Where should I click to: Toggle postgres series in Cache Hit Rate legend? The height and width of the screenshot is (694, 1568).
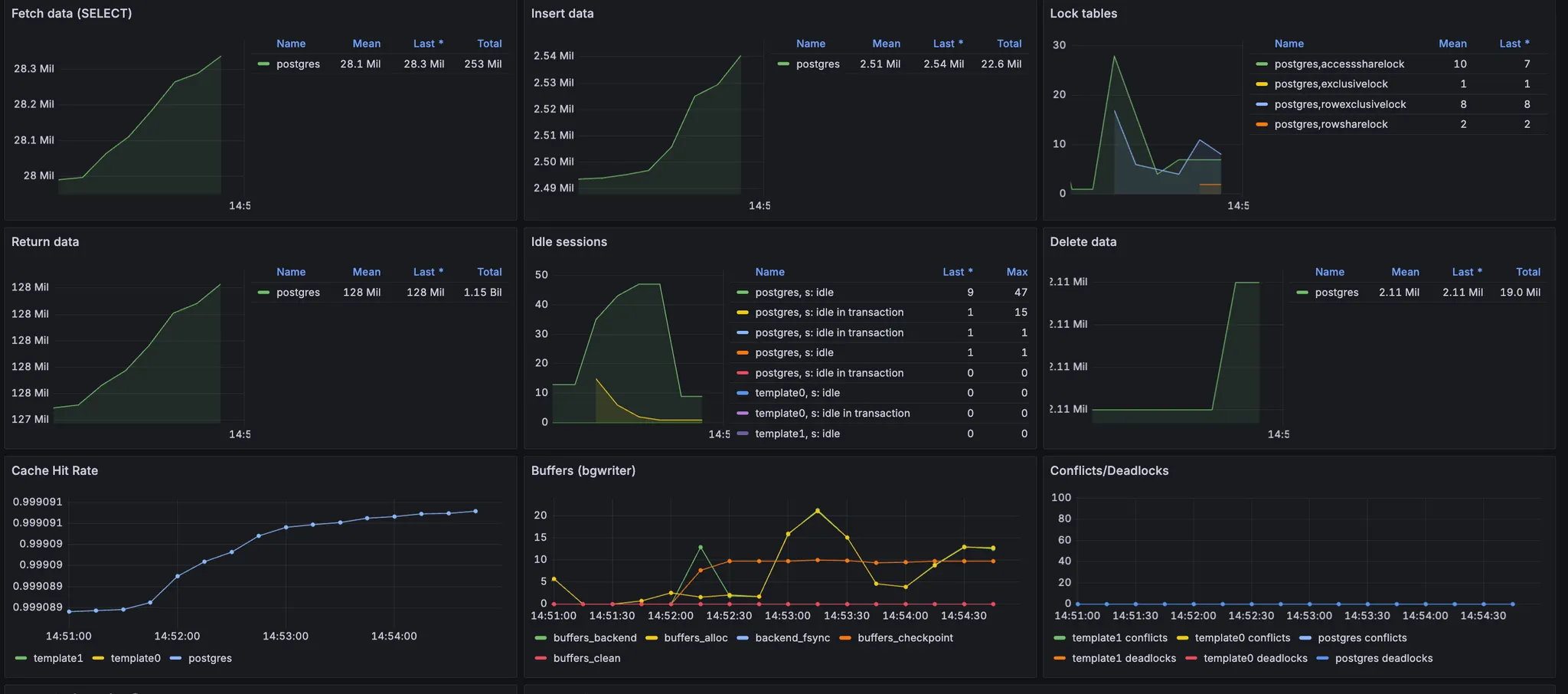coord(210,658)
